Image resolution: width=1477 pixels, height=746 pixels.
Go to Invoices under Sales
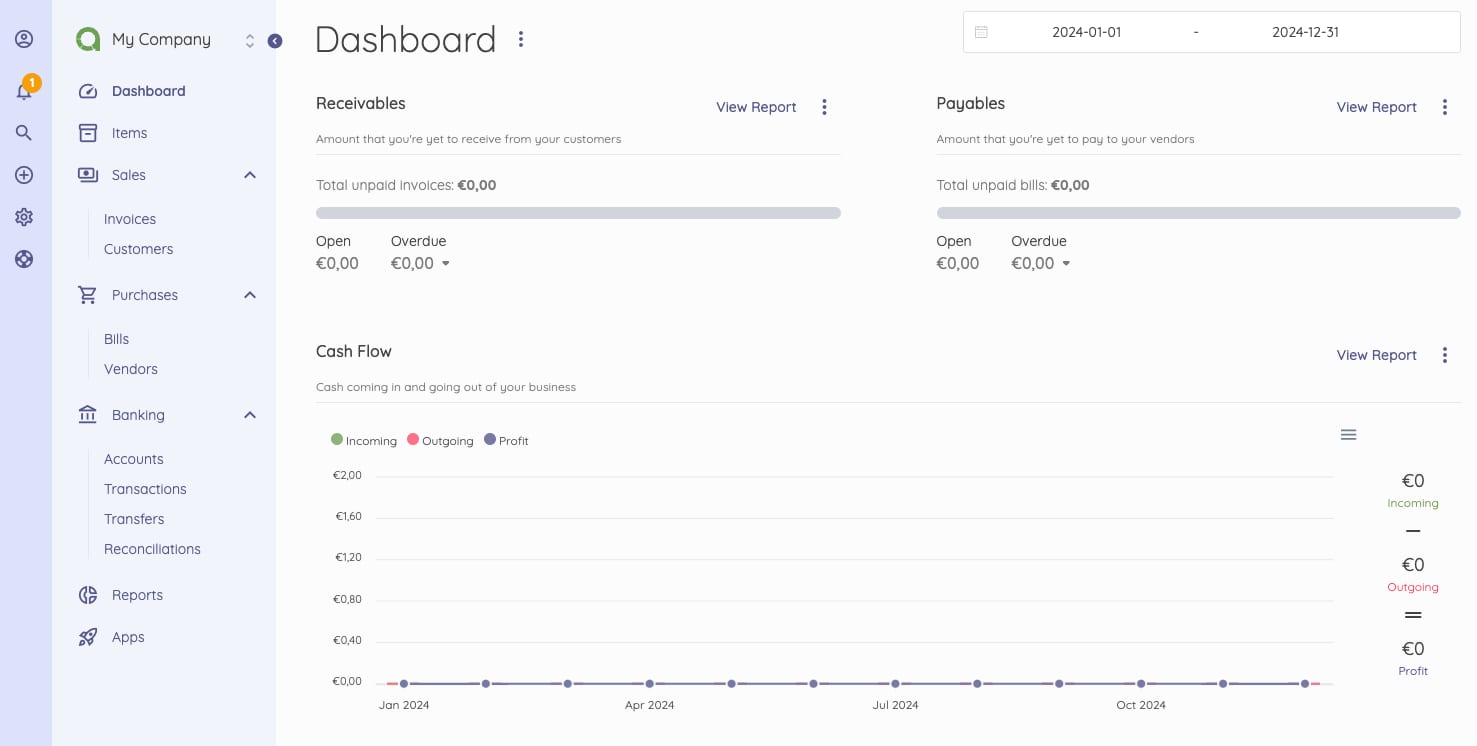click(130, 219)
